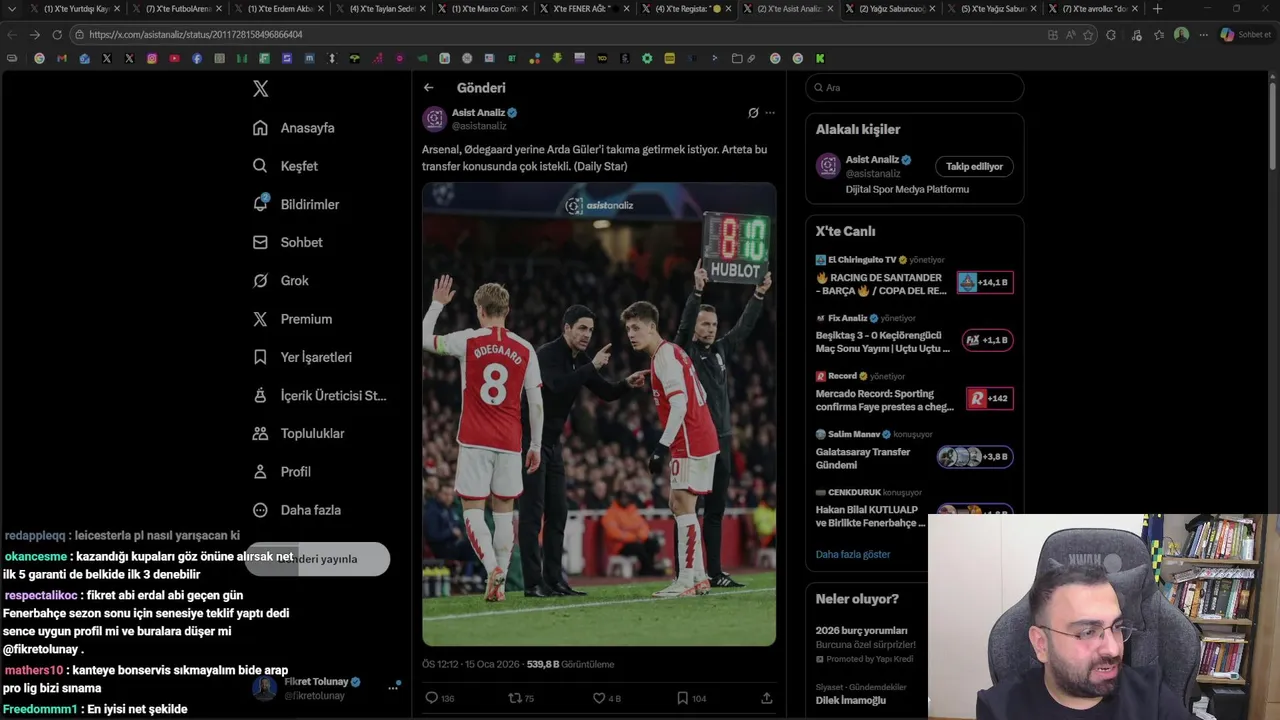This screenshot has height=720, width=1280.
Task: Open Keşfet explore page
Action: 286,166
